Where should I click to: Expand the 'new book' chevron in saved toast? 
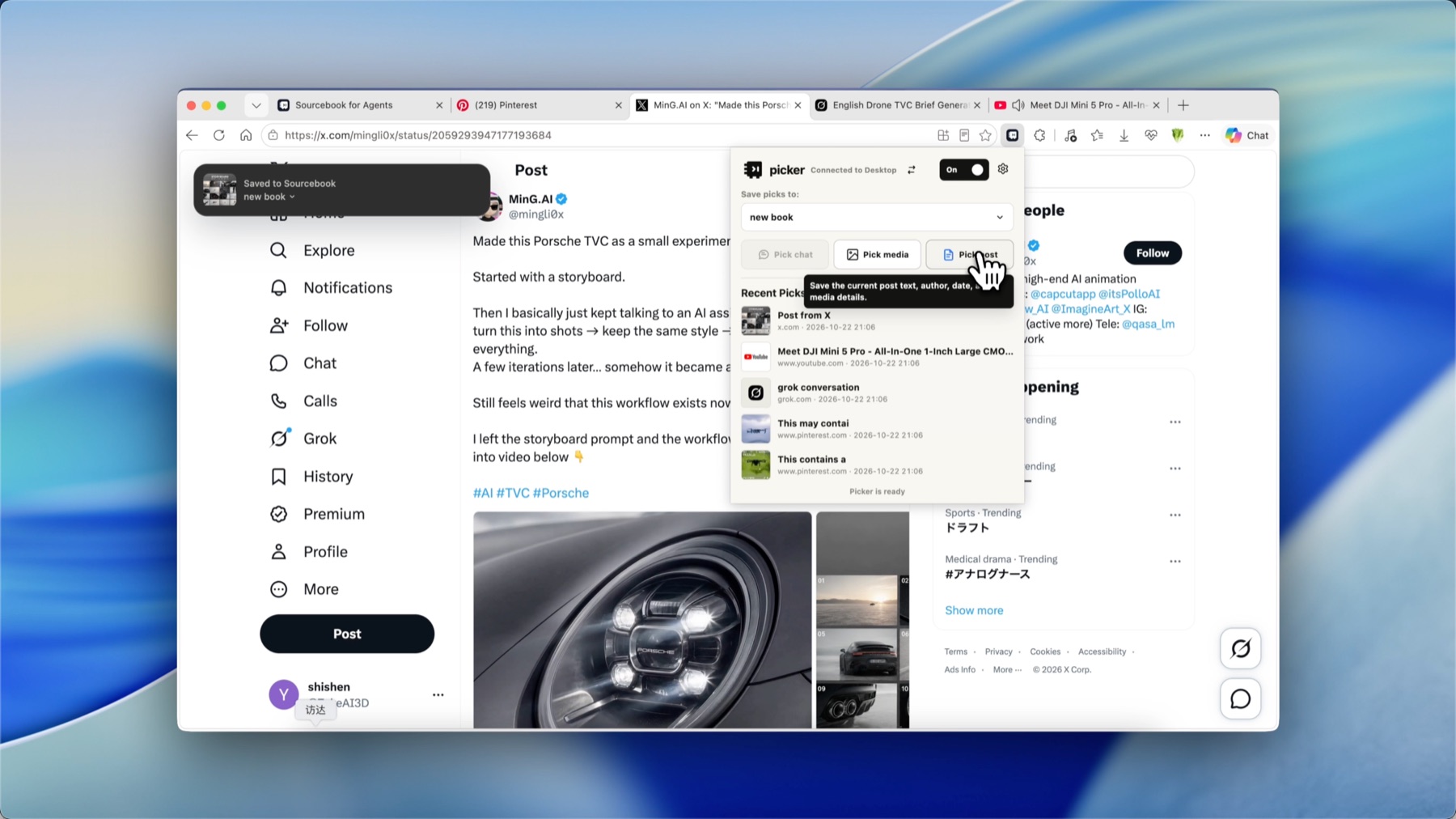[292, 197]
